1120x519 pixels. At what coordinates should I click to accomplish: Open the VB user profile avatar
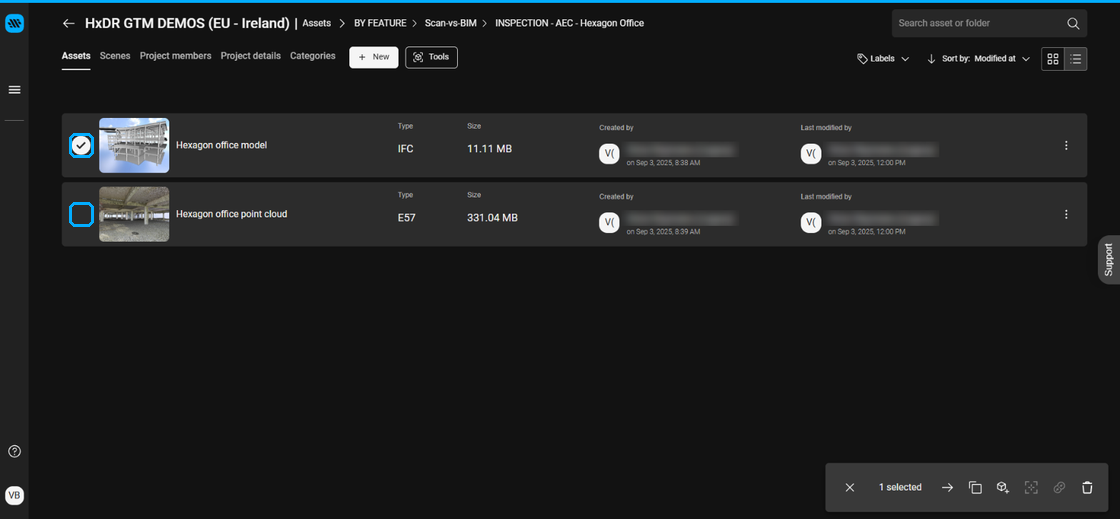14,495
